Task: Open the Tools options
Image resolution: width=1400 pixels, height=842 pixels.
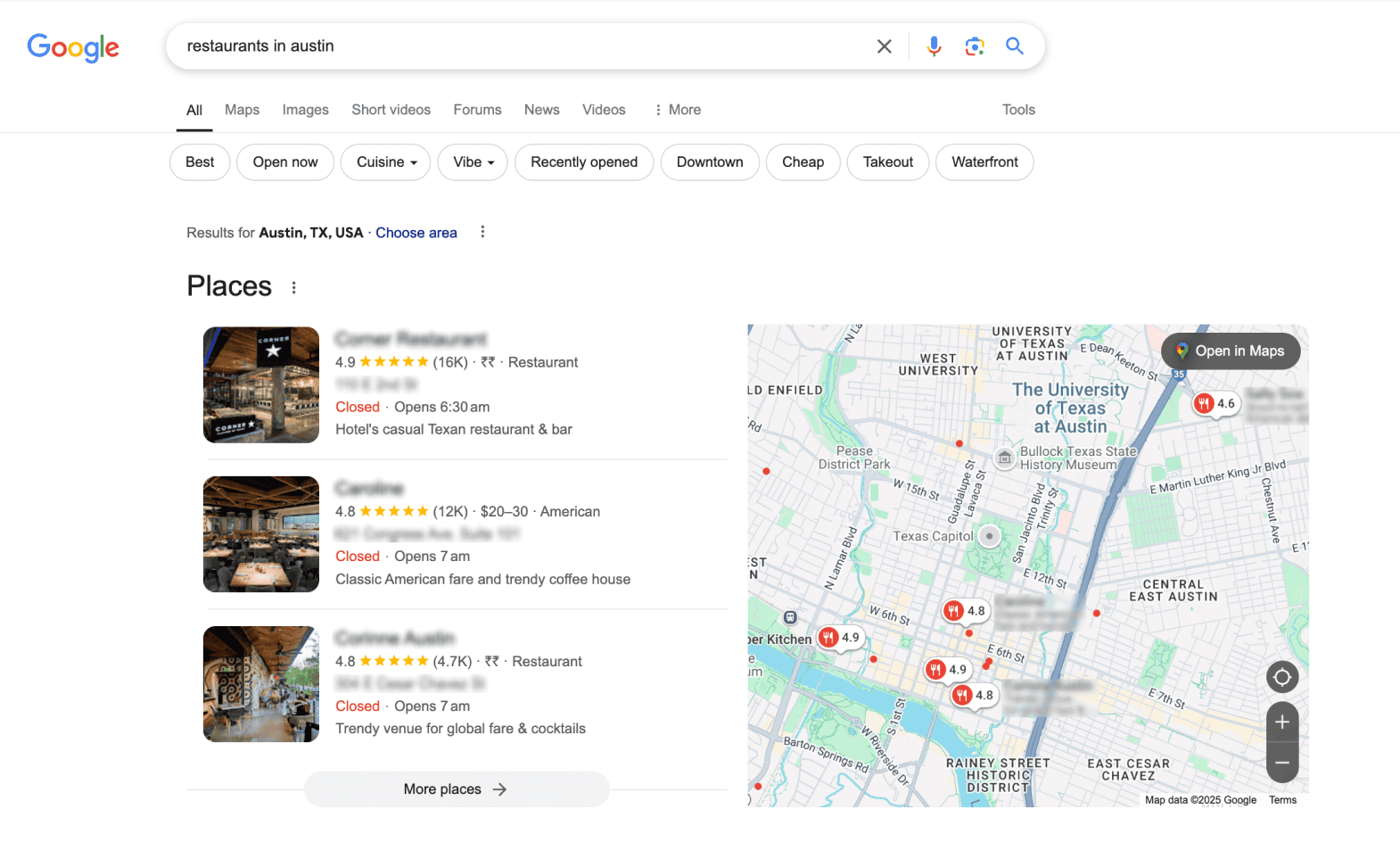Action: tap(1018, 110)
